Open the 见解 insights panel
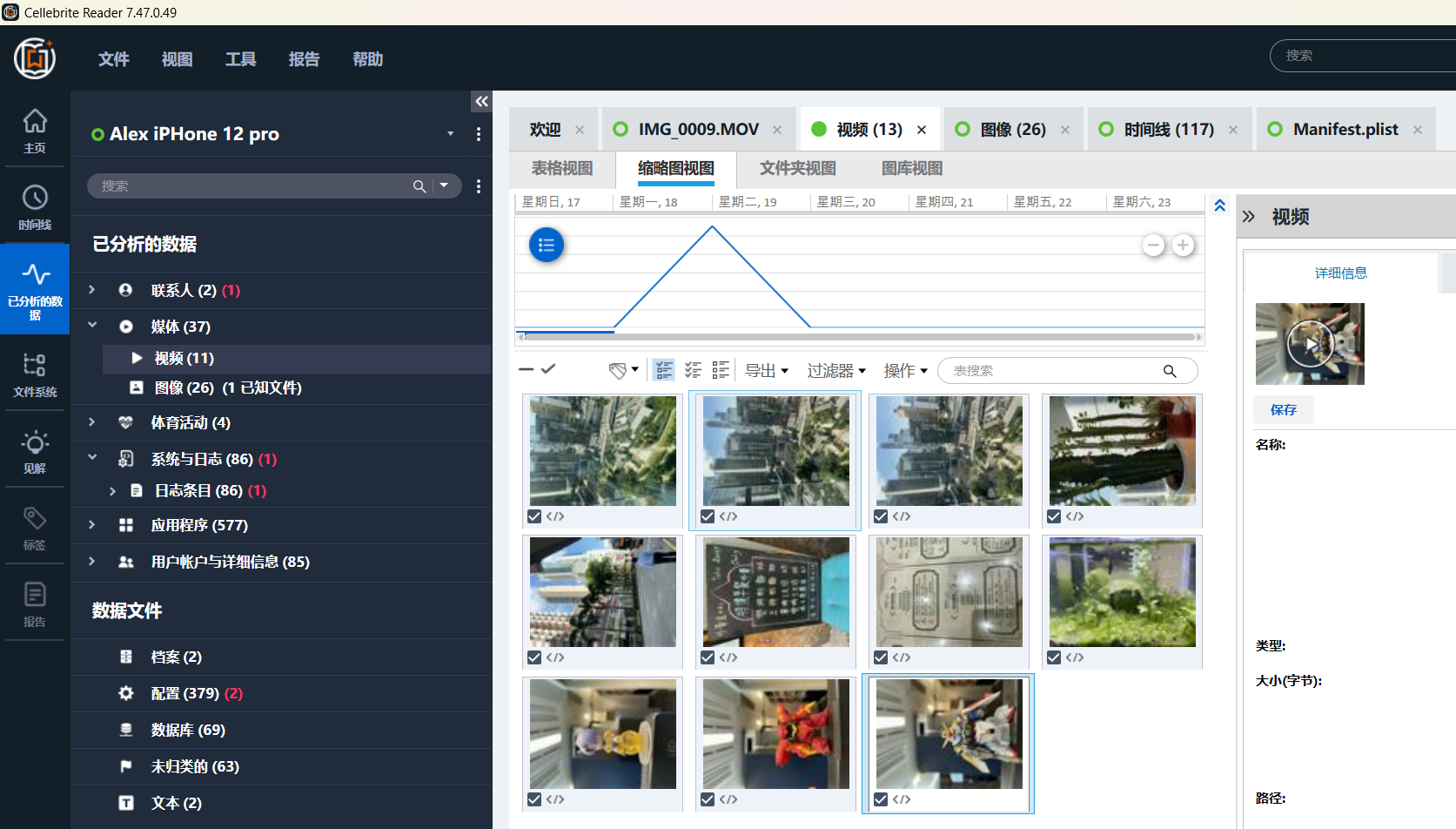Image resolution: width=1456 pixels, height=829 pixels. tap(35, 450)
